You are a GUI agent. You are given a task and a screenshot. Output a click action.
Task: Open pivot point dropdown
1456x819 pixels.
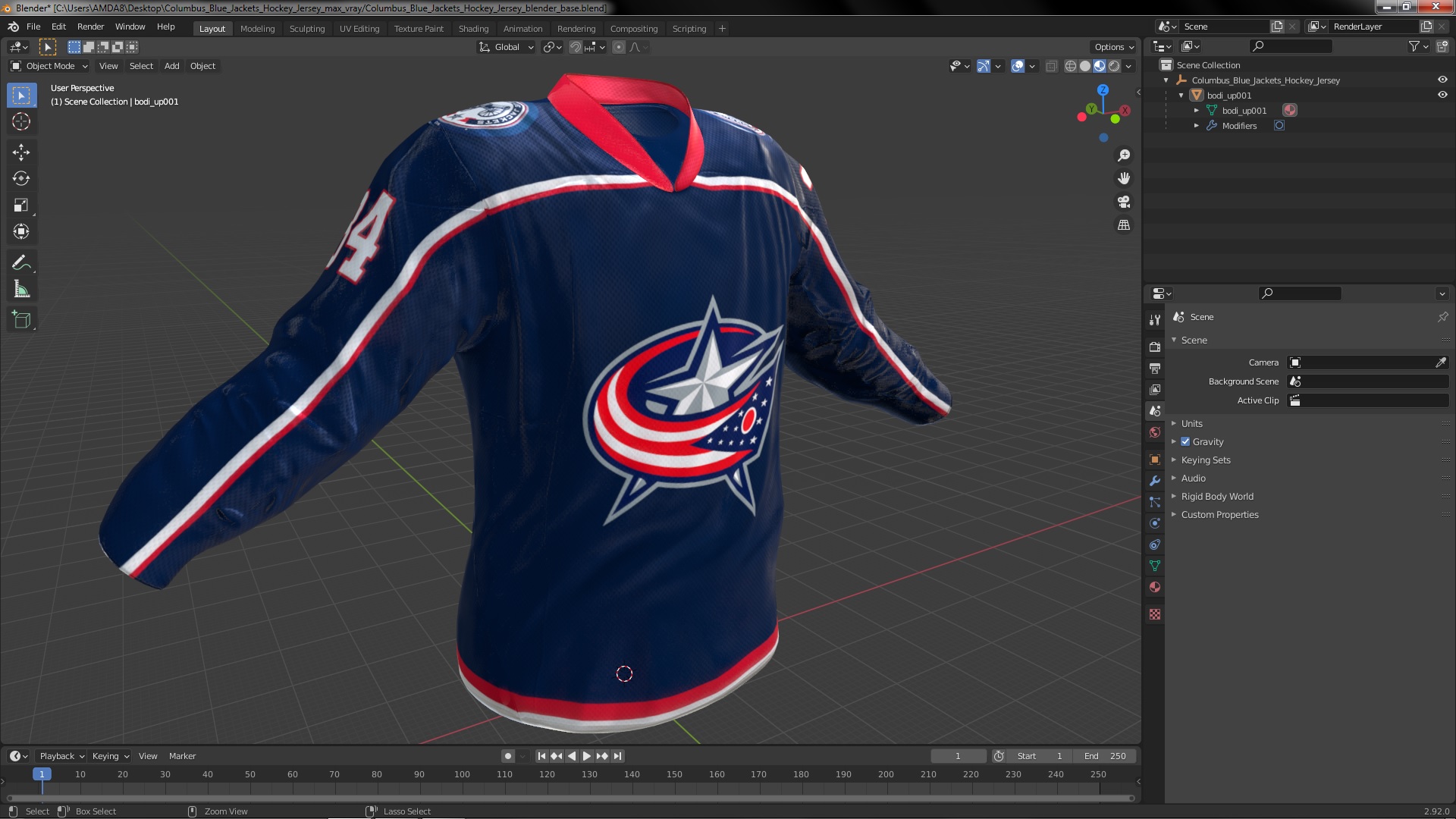(x=552, y=47)
